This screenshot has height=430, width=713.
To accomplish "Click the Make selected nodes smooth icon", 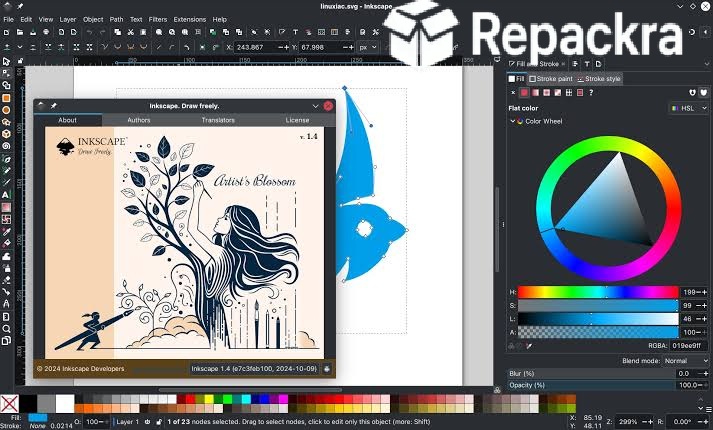I will [x=118, y=47].
